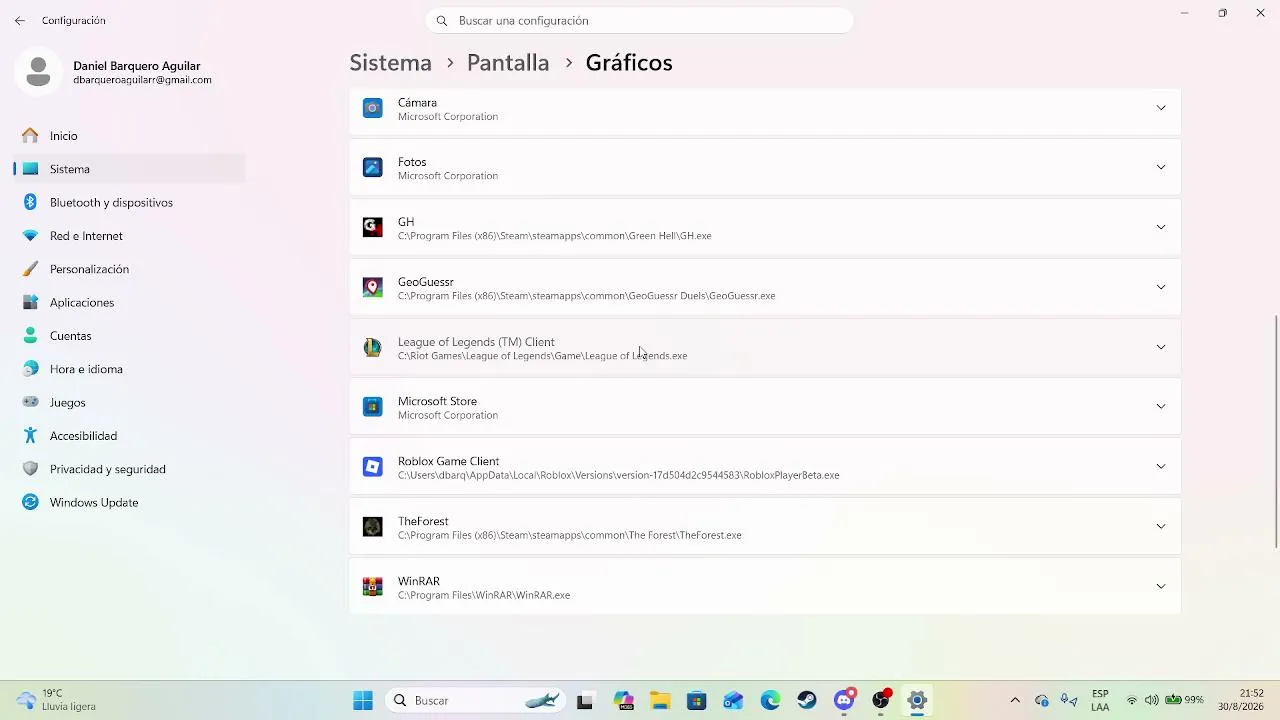Open the battery 99% indicator
This screenshot has width=1280, height=720.
point(1184,700)
